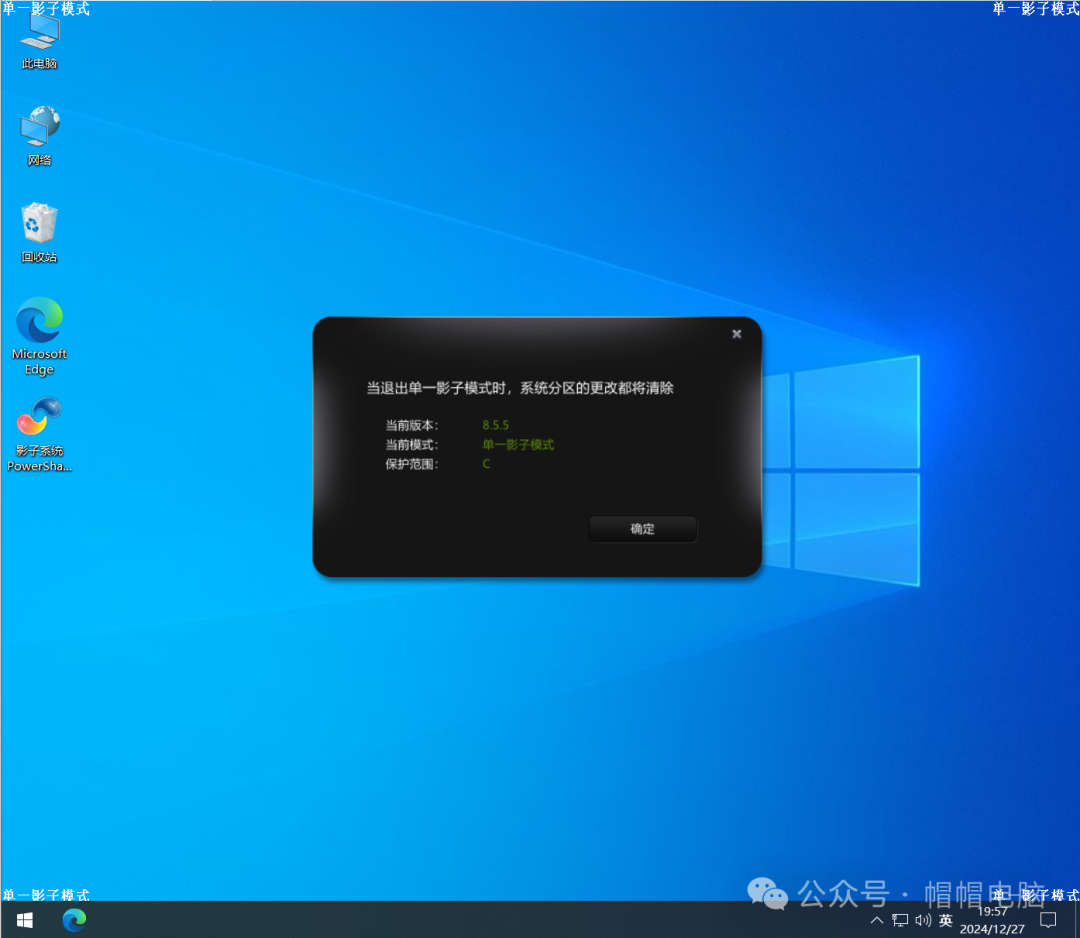Image resolution: width=1080 pixels, height=938 pixels.
Task: Launch Edge from the taskbar
Action: click(74, 920)
